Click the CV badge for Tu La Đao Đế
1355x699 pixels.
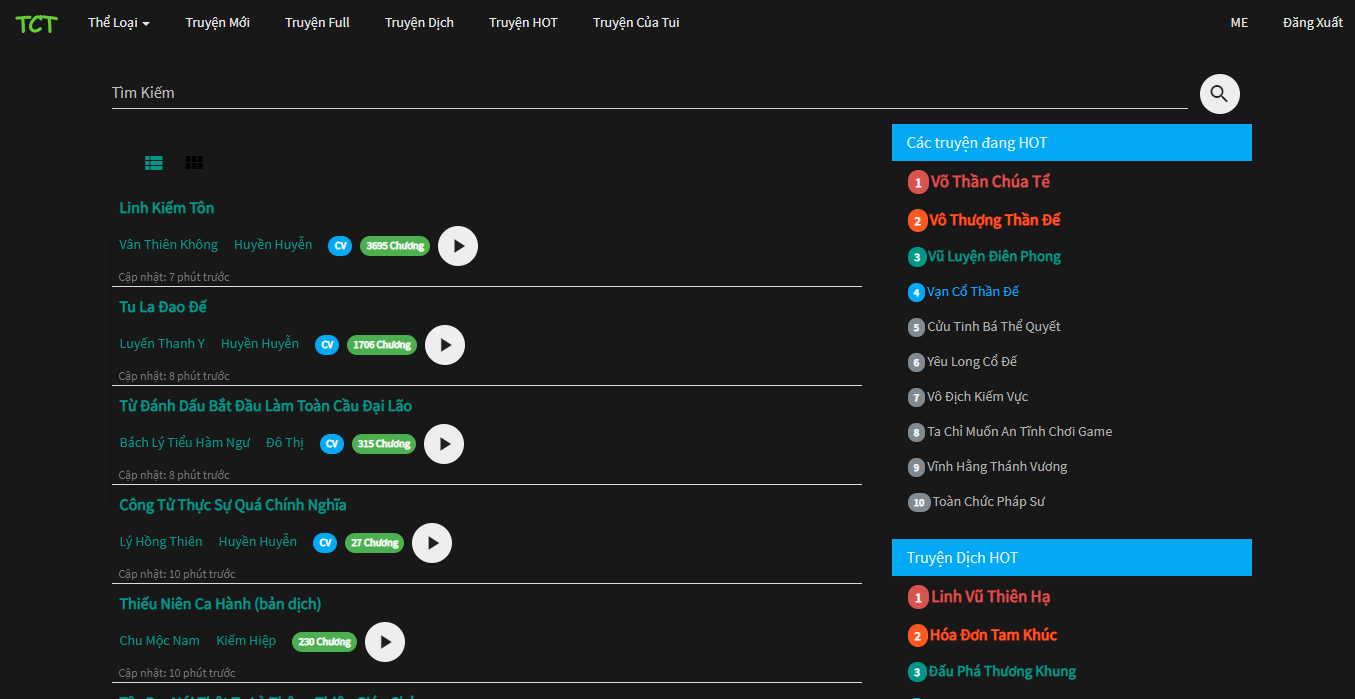(327, 345)
